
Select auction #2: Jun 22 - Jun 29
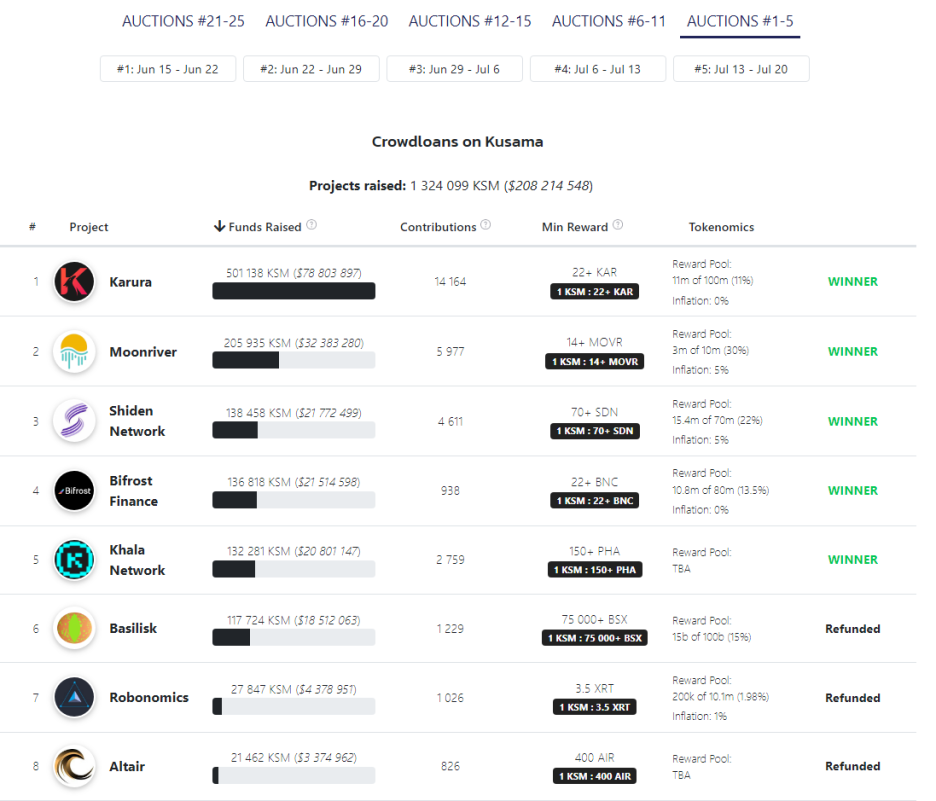click(311, 69)
